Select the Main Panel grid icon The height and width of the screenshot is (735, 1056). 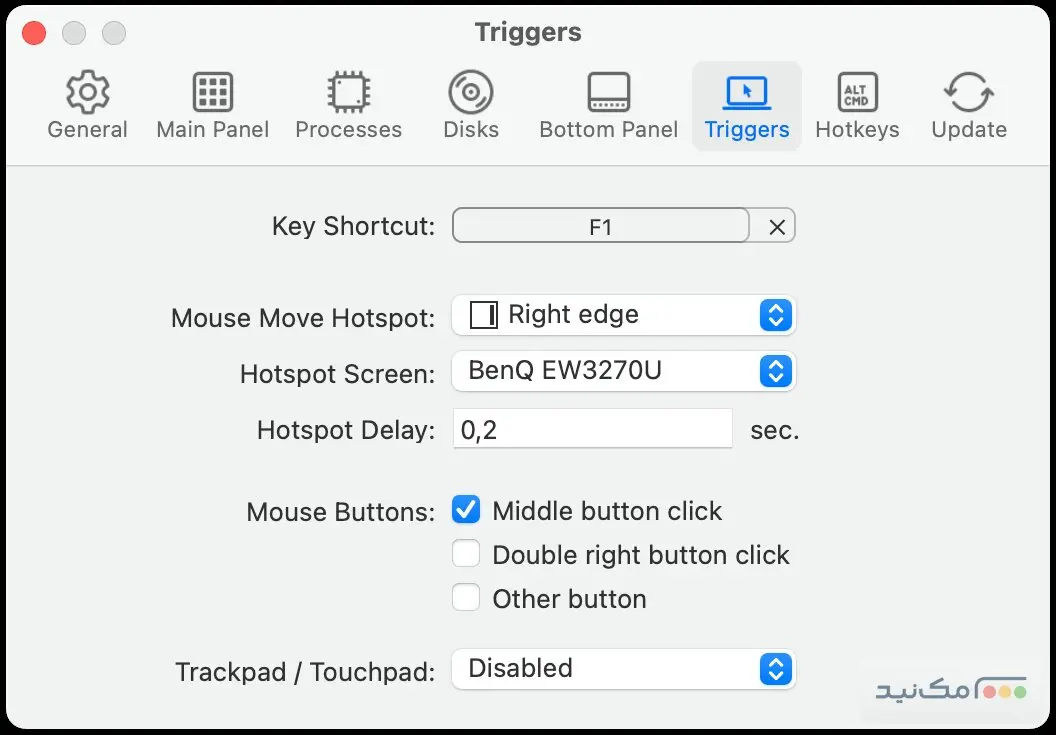coord(213,93)
